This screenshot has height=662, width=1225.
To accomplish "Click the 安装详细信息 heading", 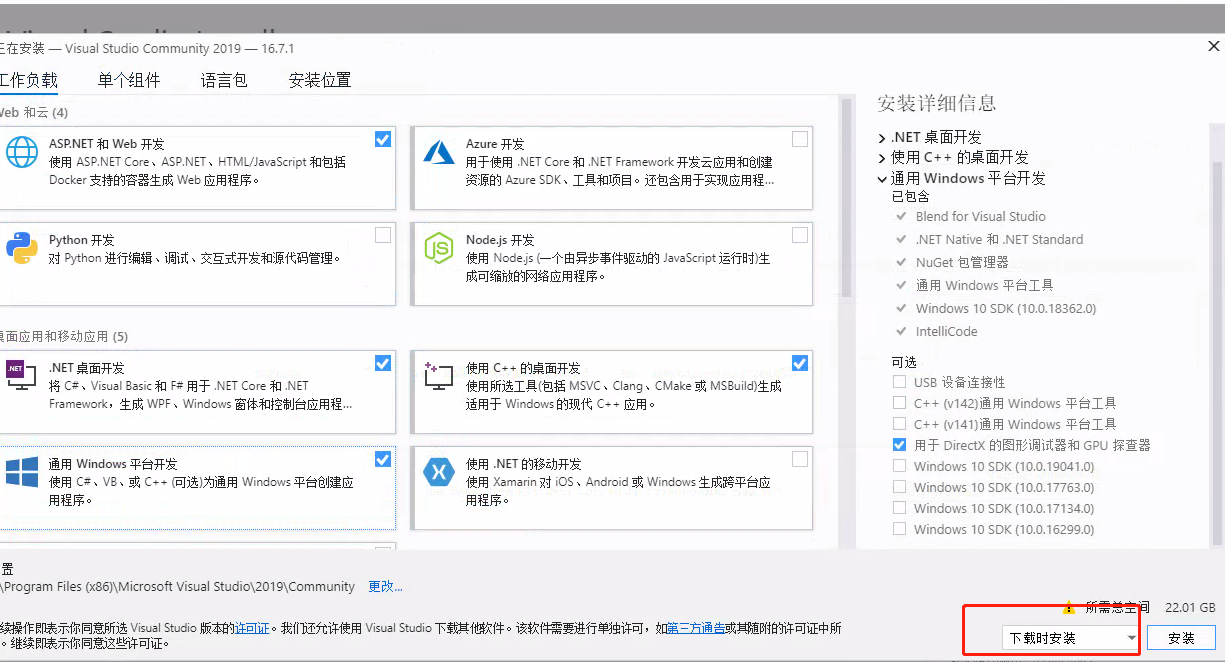I will [936, 103].
